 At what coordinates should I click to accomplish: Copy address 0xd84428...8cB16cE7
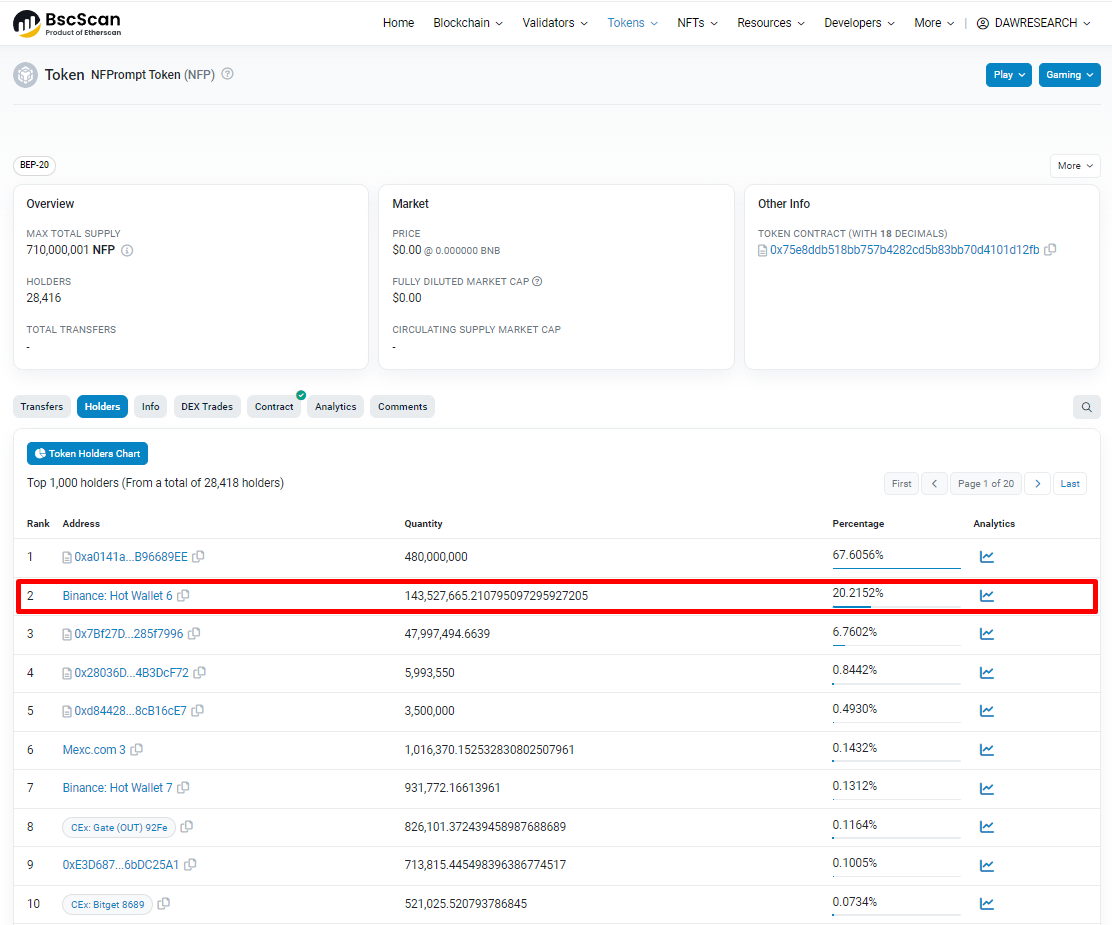click(x=197, y=711)
